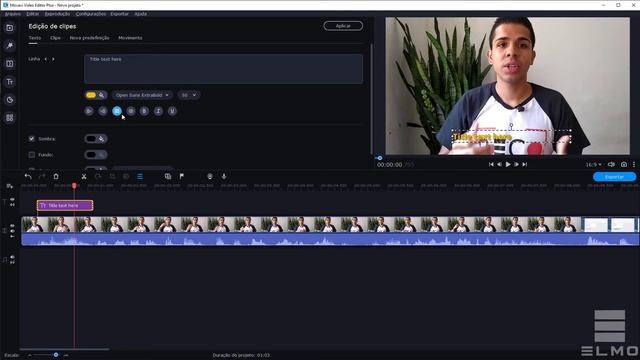Toggle italic text formatting
This screenshot has height=360, width=640.
coord(158,111)
